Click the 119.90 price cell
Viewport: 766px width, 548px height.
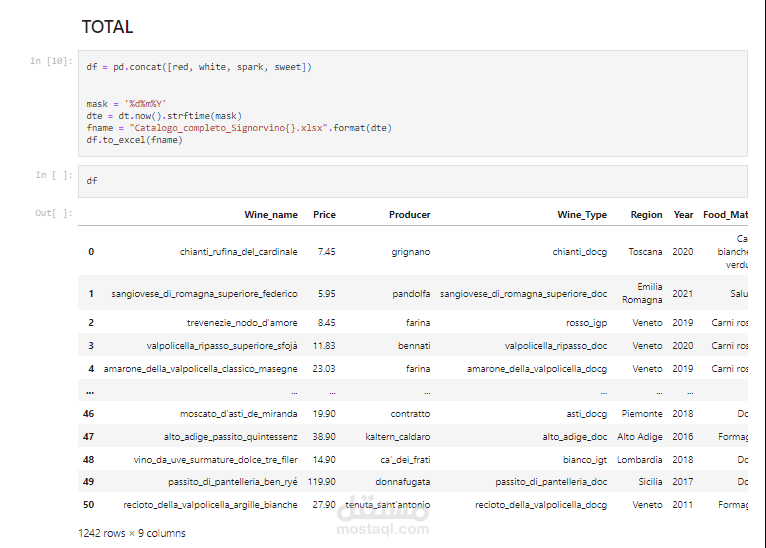321,482
